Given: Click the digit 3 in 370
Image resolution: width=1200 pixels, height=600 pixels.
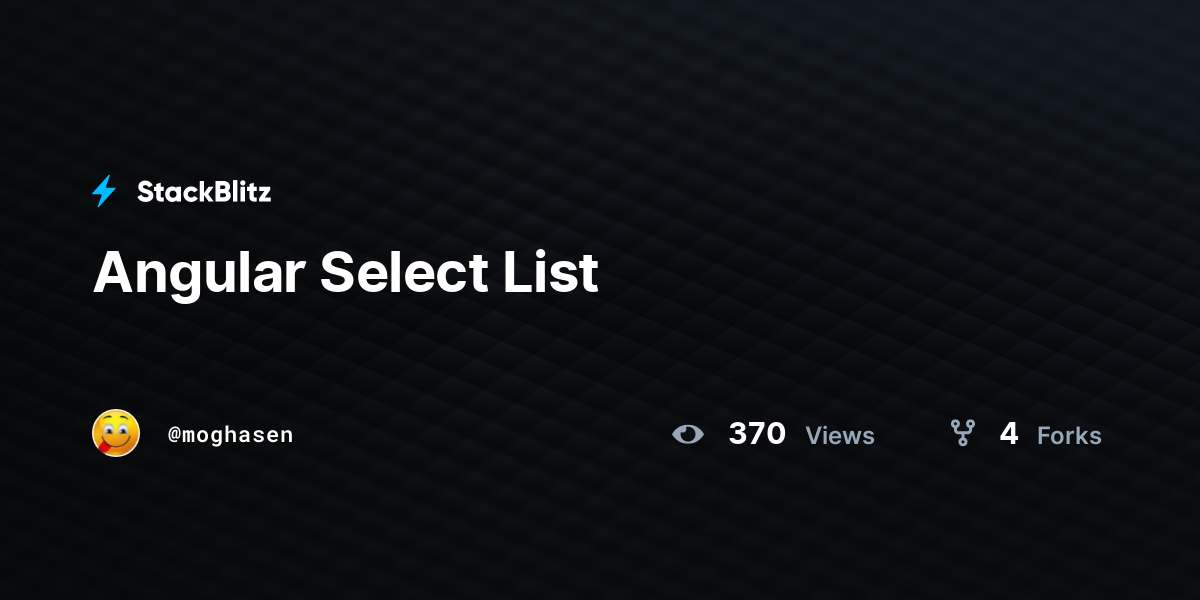Looking at the screenshot, I should pos(738,433).
